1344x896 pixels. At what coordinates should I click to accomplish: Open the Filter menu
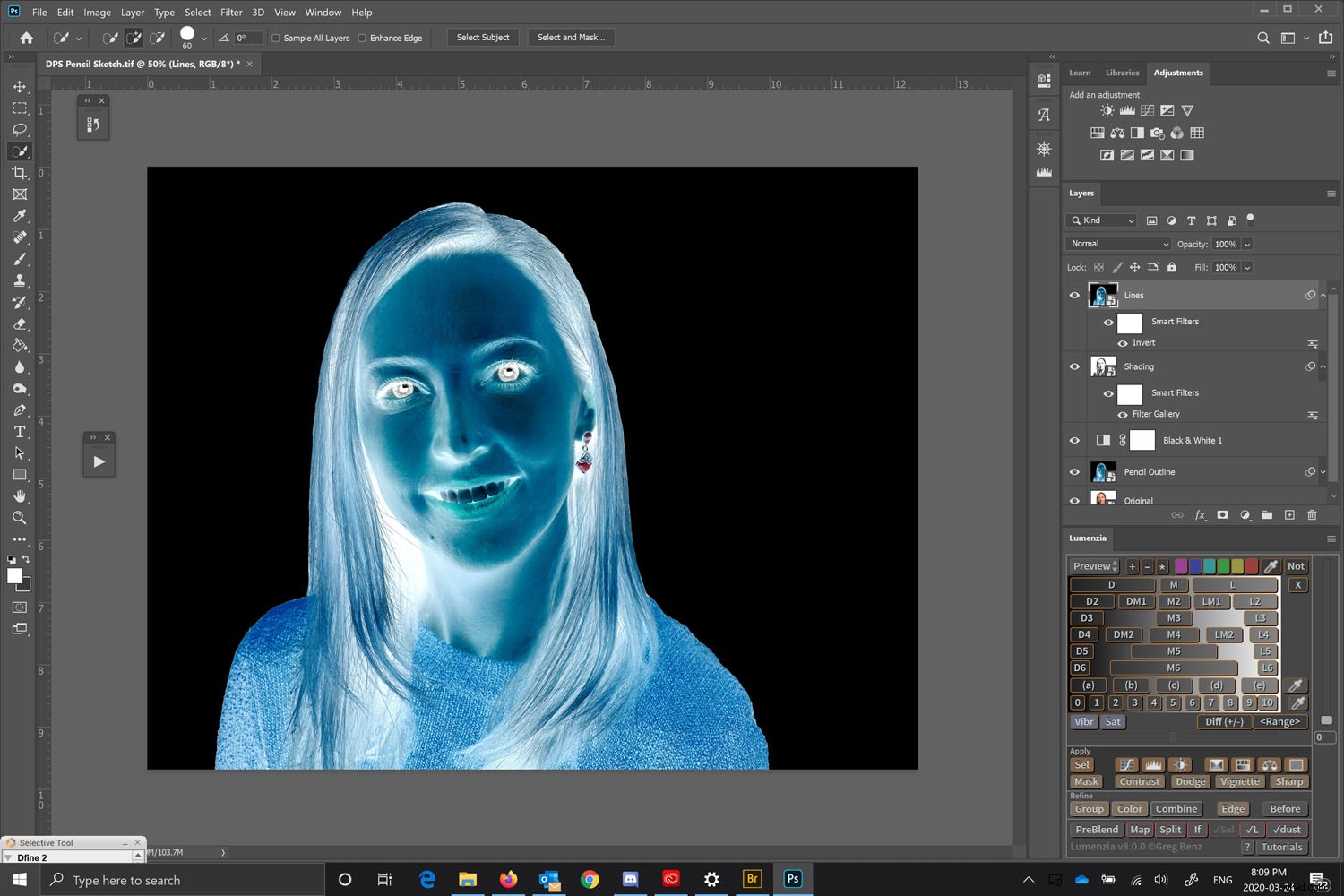(231, 12)
